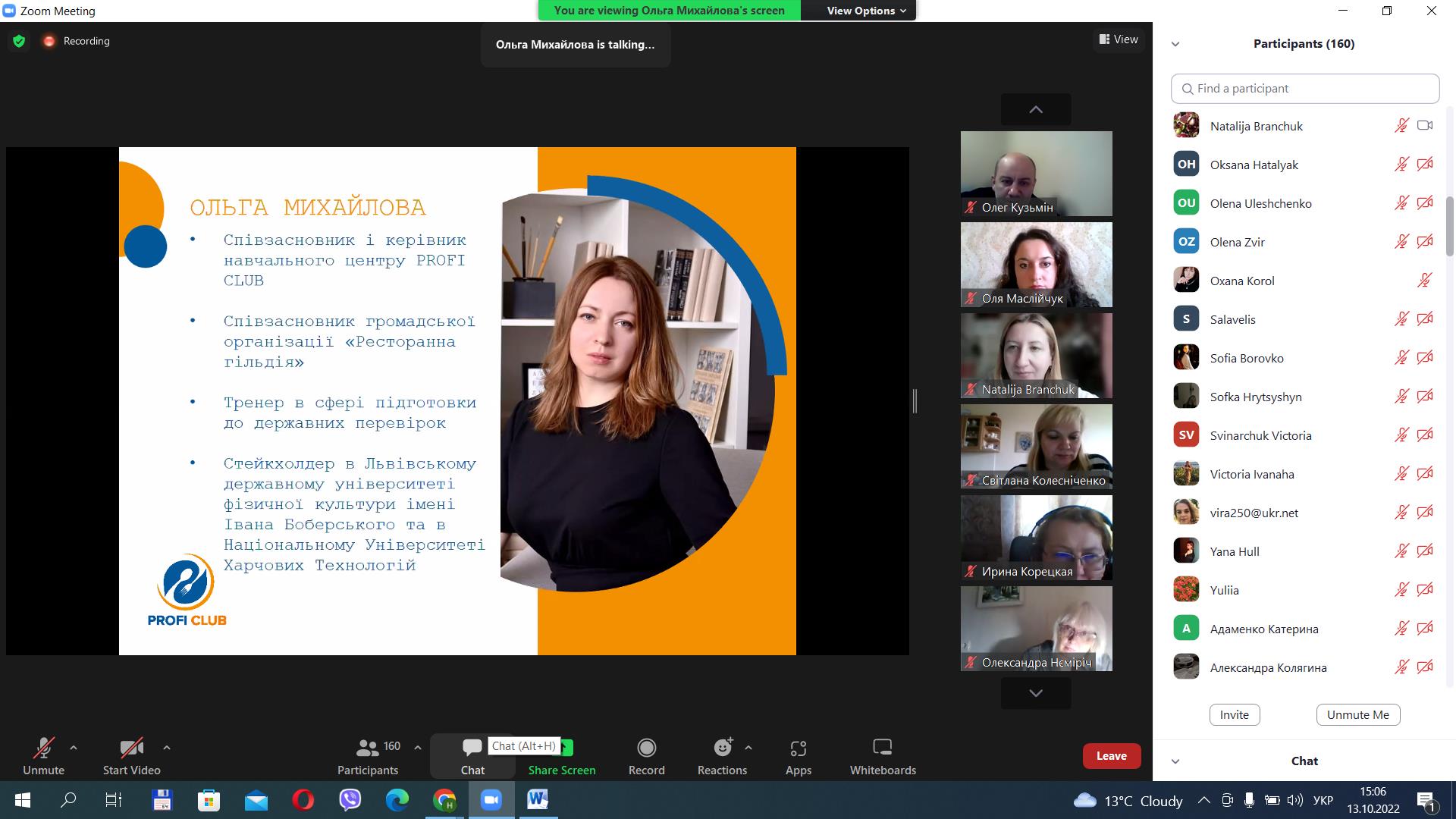Click the participants list scrollbar
The height and width of the screenshot is (819, 1456).
pyautogui.click(x=1450, y=226)
